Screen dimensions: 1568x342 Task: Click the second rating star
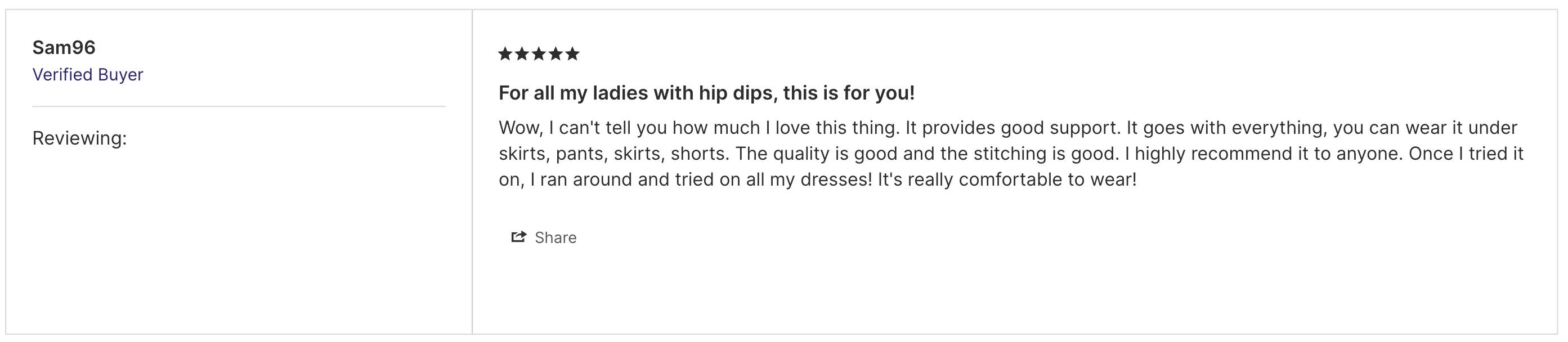pos(522,54)
